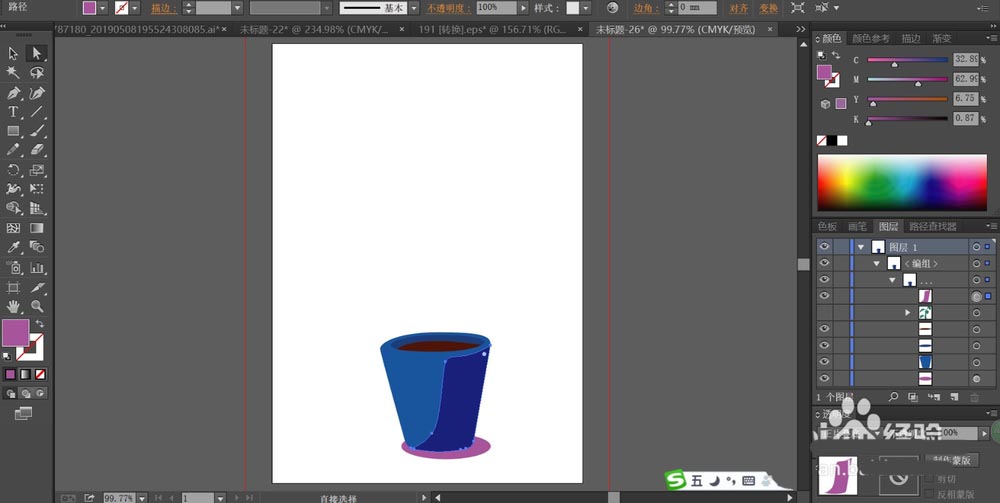Open the zoom level dropdown at bottom

point(142,498)
